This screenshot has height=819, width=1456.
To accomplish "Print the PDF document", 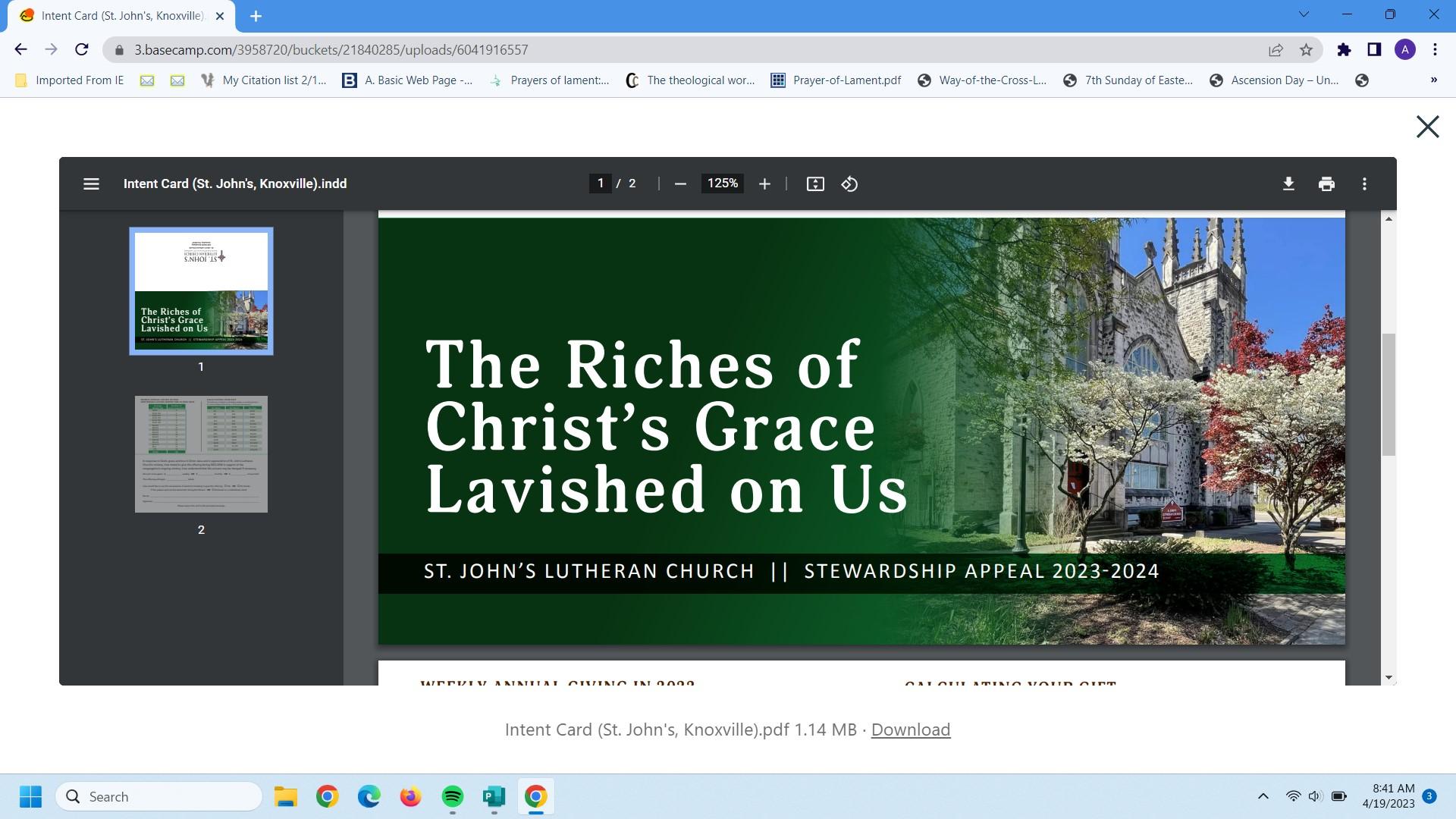I will (1326, 184).
